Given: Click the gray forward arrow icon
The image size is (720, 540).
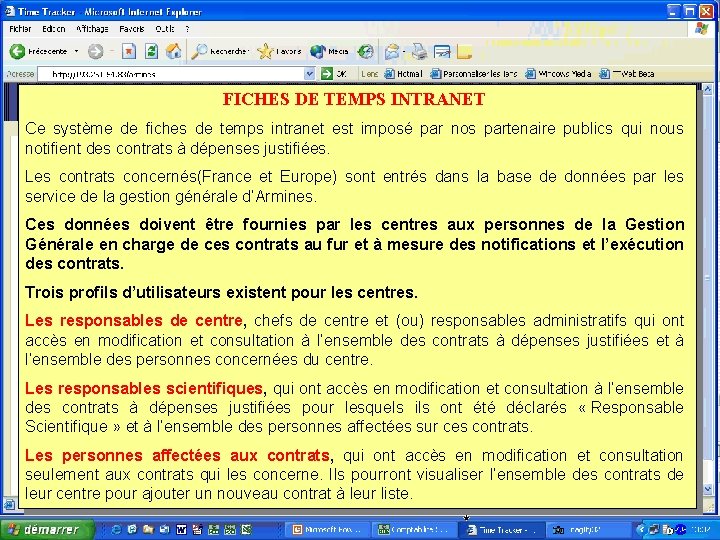Looking at the screenshot, I should pos(96,51).
